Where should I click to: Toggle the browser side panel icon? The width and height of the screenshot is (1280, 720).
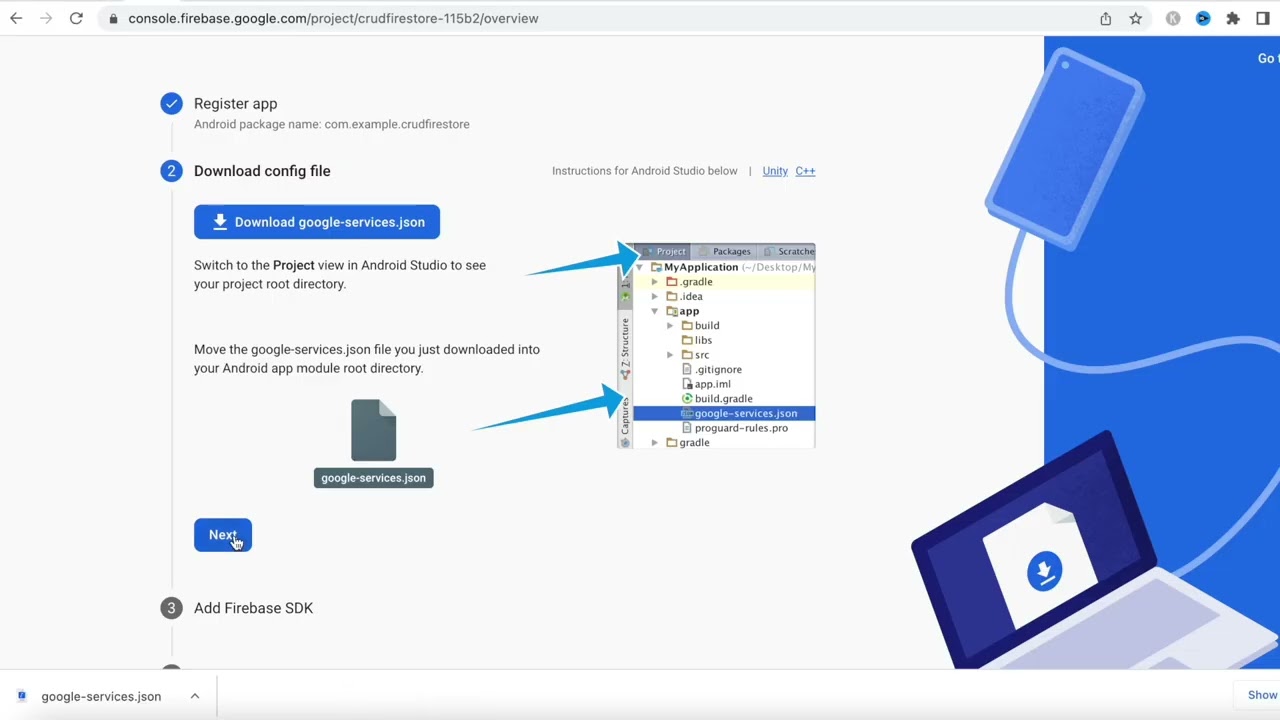(1263, 18)
